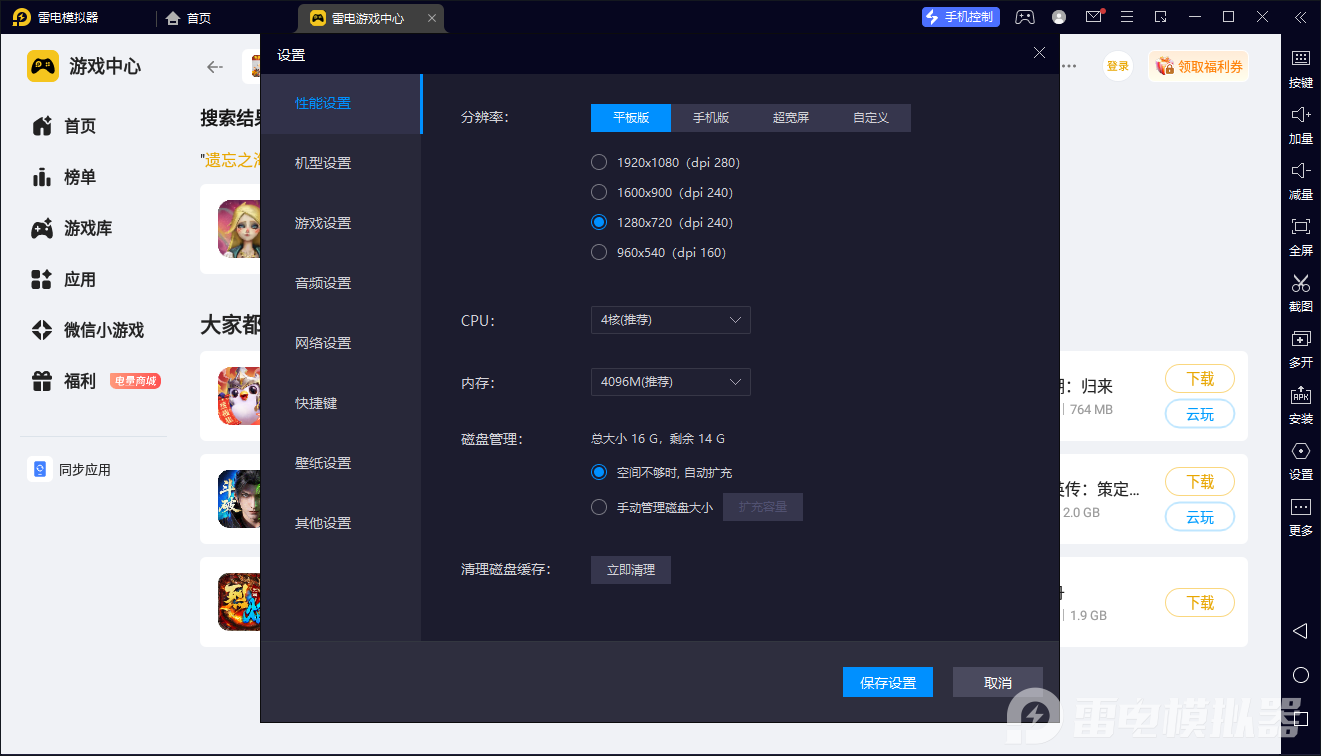This screenshot has width=1321, height=756.
Task: Open the multi-instance (多开) icon
Action: point(1300,339)
